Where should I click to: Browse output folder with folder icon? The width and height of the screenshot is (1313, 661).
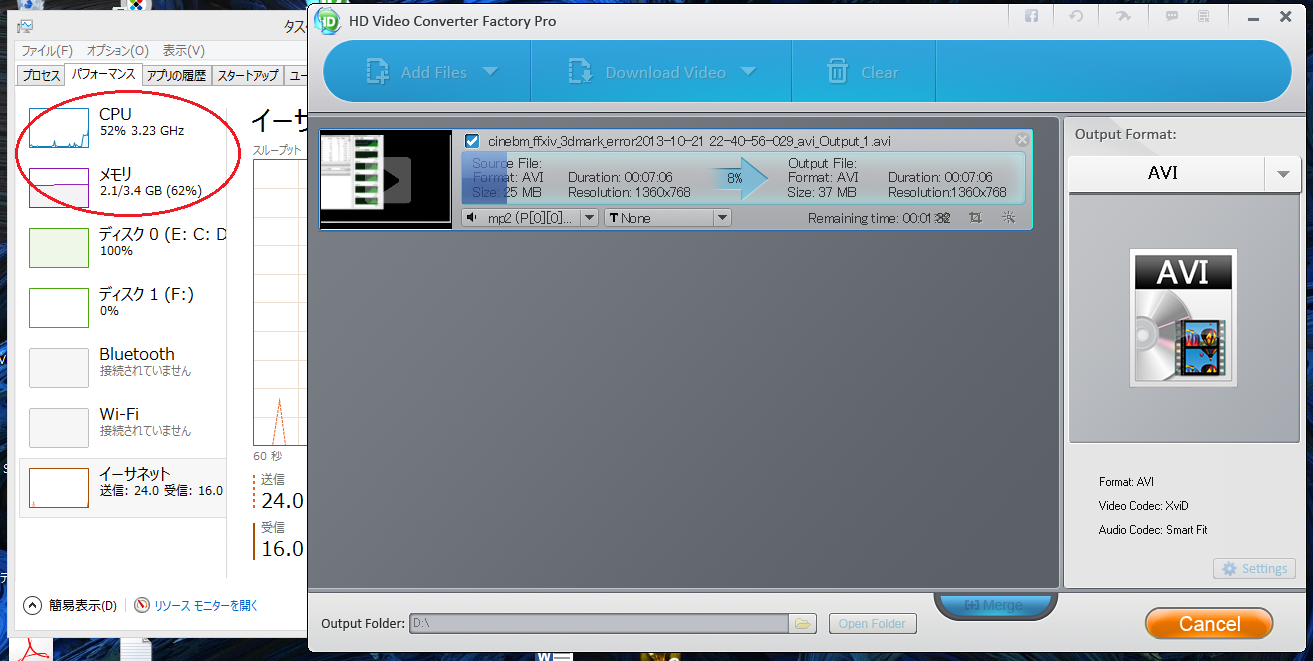coord(803,624)
